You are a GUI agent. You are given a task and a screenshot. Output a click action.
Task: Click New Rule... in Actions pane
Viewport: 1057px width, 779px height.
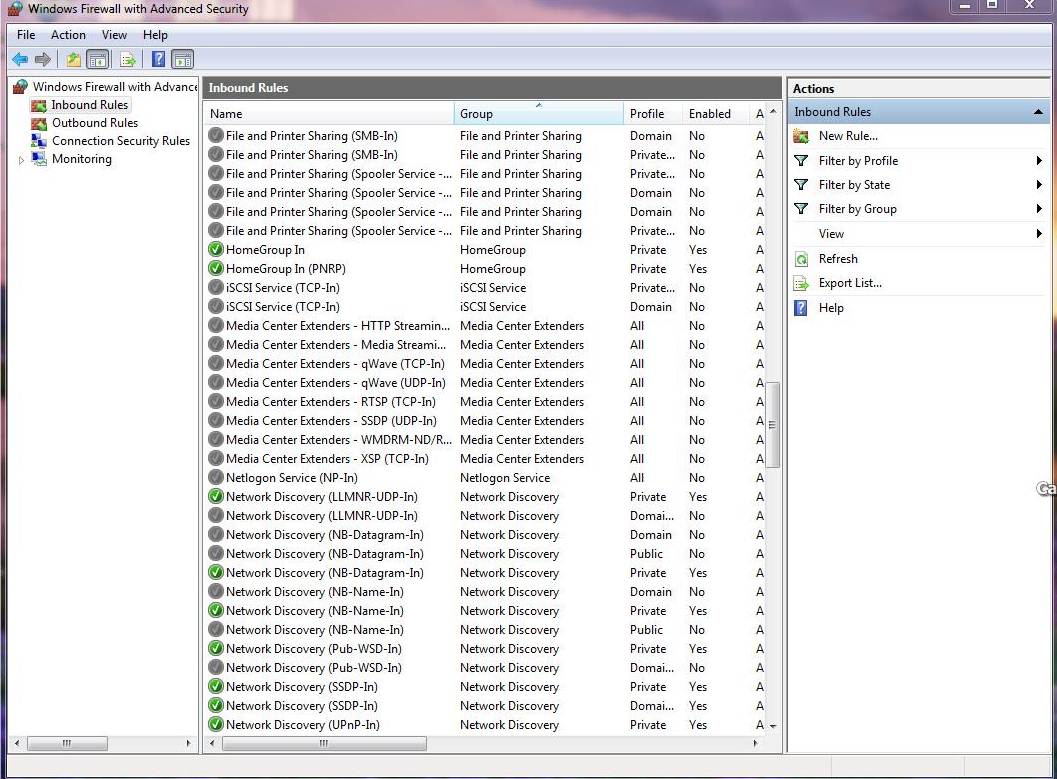coord(848,136)
